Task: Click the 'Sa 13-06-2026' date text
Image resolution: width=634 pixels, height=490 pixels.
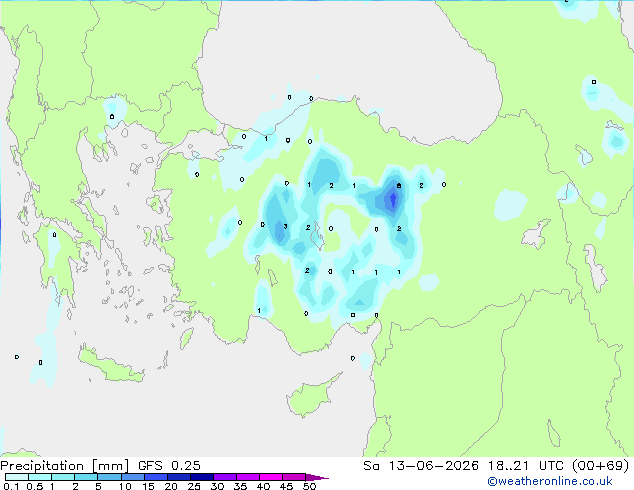Action: (421, 466)
